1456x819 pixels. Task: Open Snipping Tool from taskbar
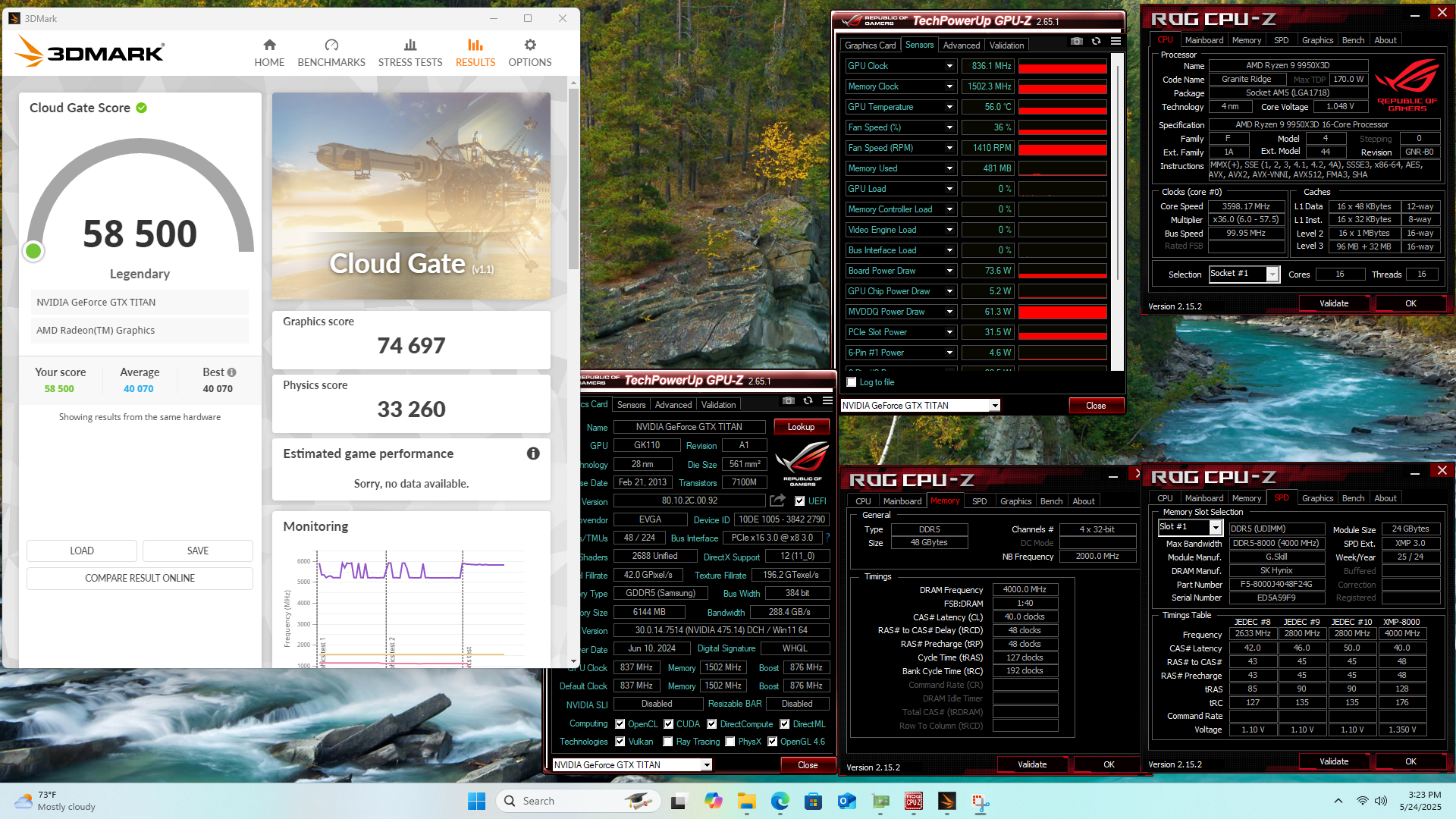click(x=981, y=801)
